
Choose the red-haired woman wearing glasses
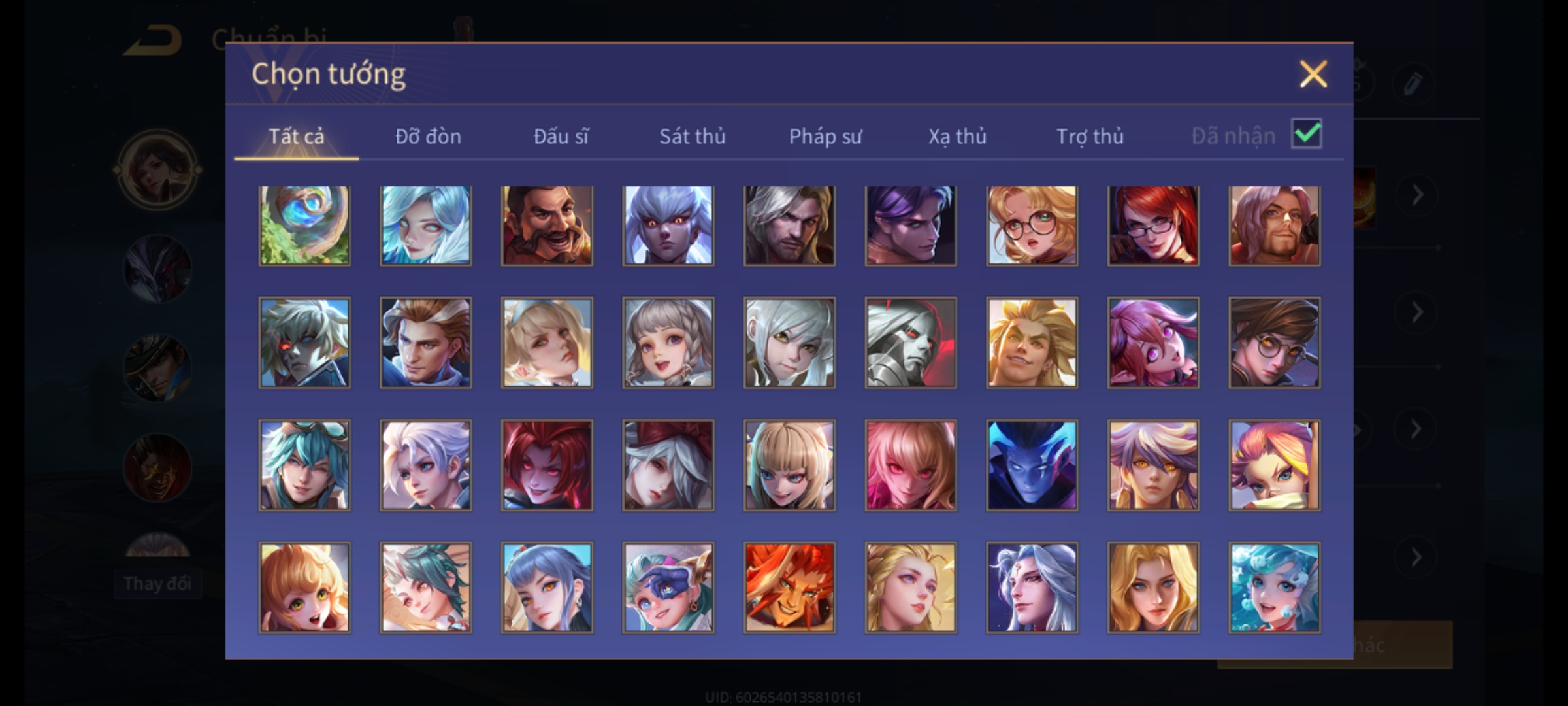1153,226
